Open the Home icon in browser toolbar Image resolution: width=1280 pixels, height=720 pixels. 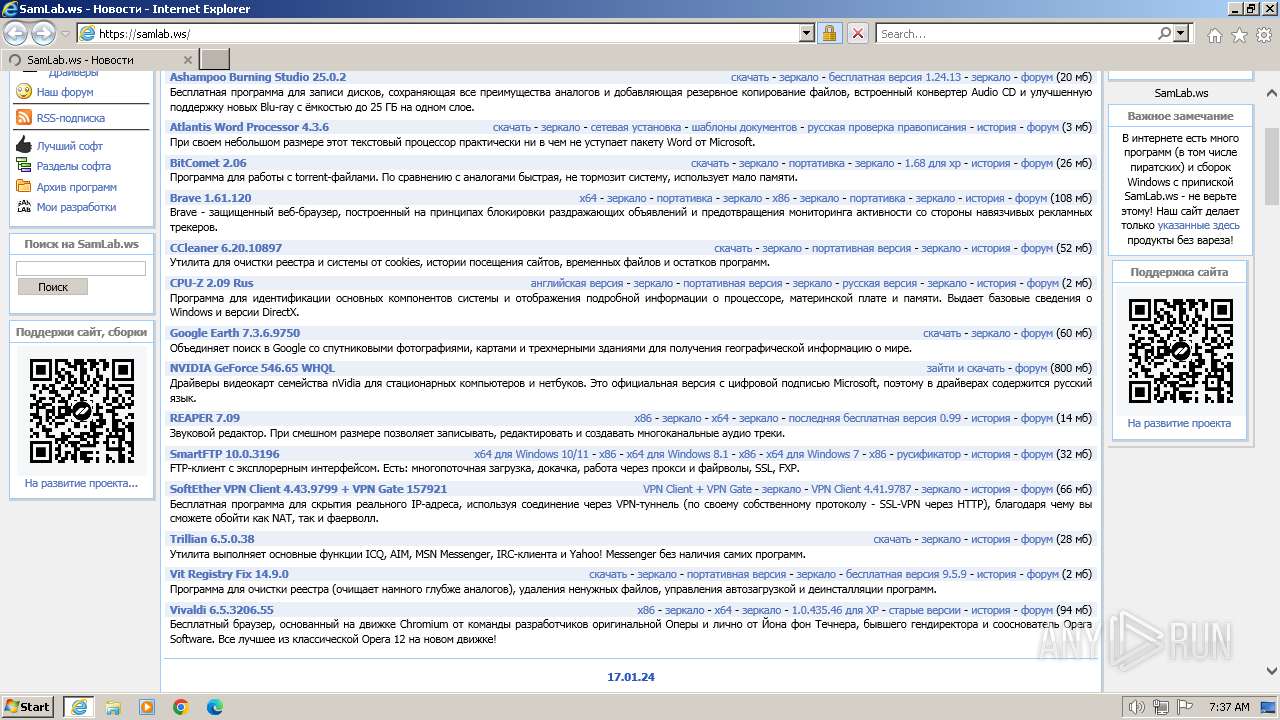1214,35
